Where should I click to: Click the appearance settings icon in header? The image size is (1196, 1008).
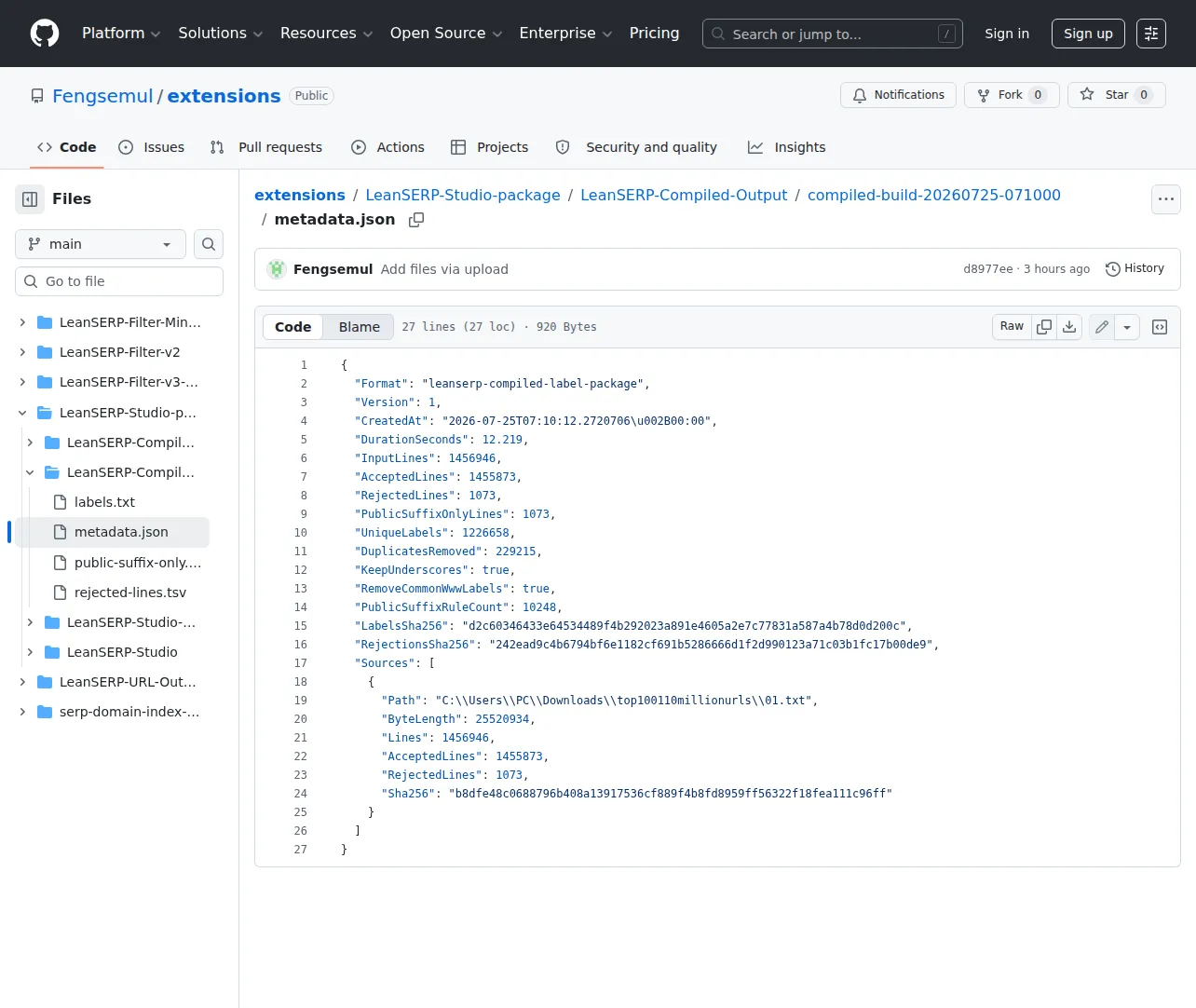tap(1151, 34)
